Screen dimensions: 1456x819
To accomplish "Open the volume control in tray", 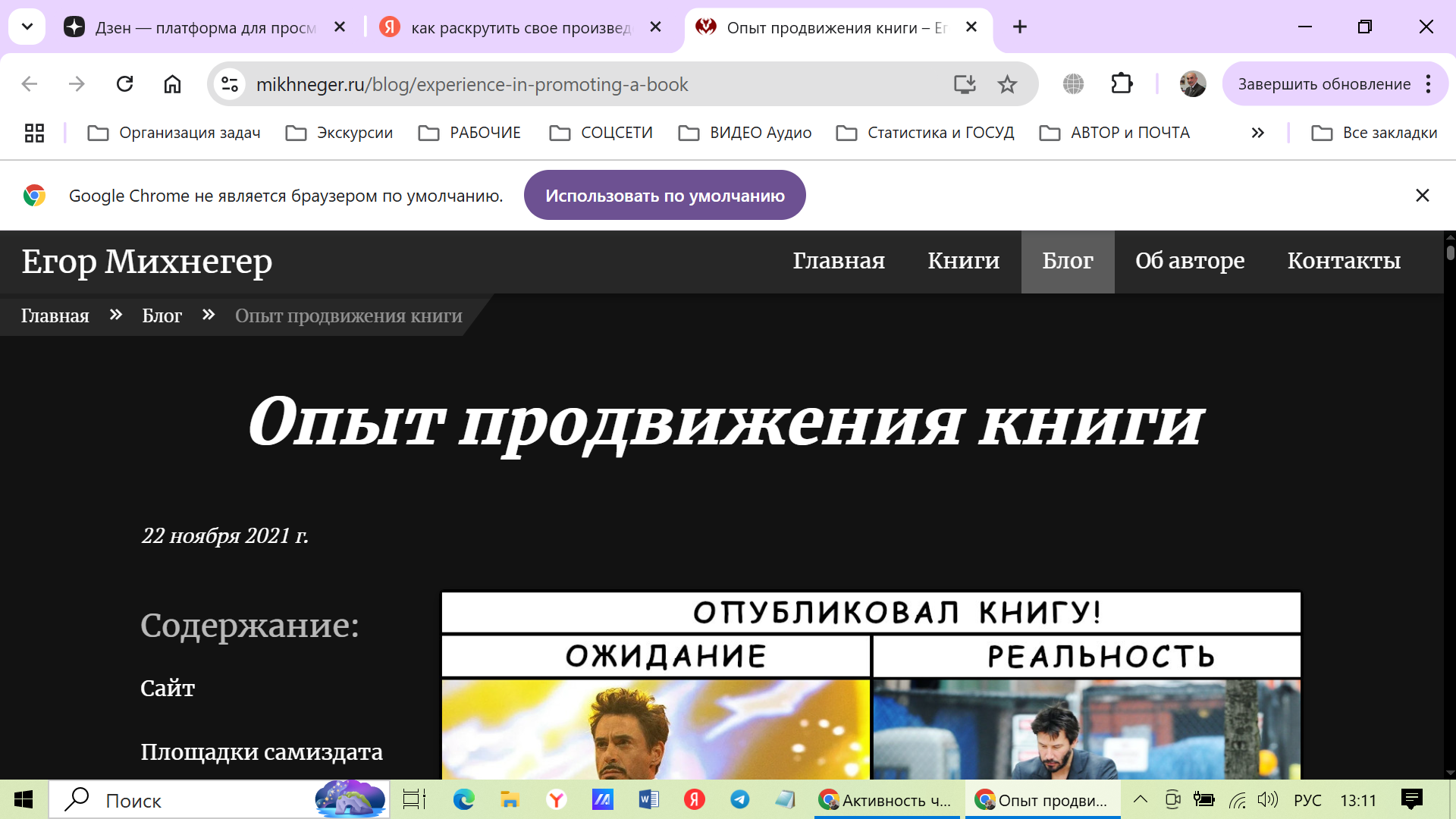I will coord(1267,799).
